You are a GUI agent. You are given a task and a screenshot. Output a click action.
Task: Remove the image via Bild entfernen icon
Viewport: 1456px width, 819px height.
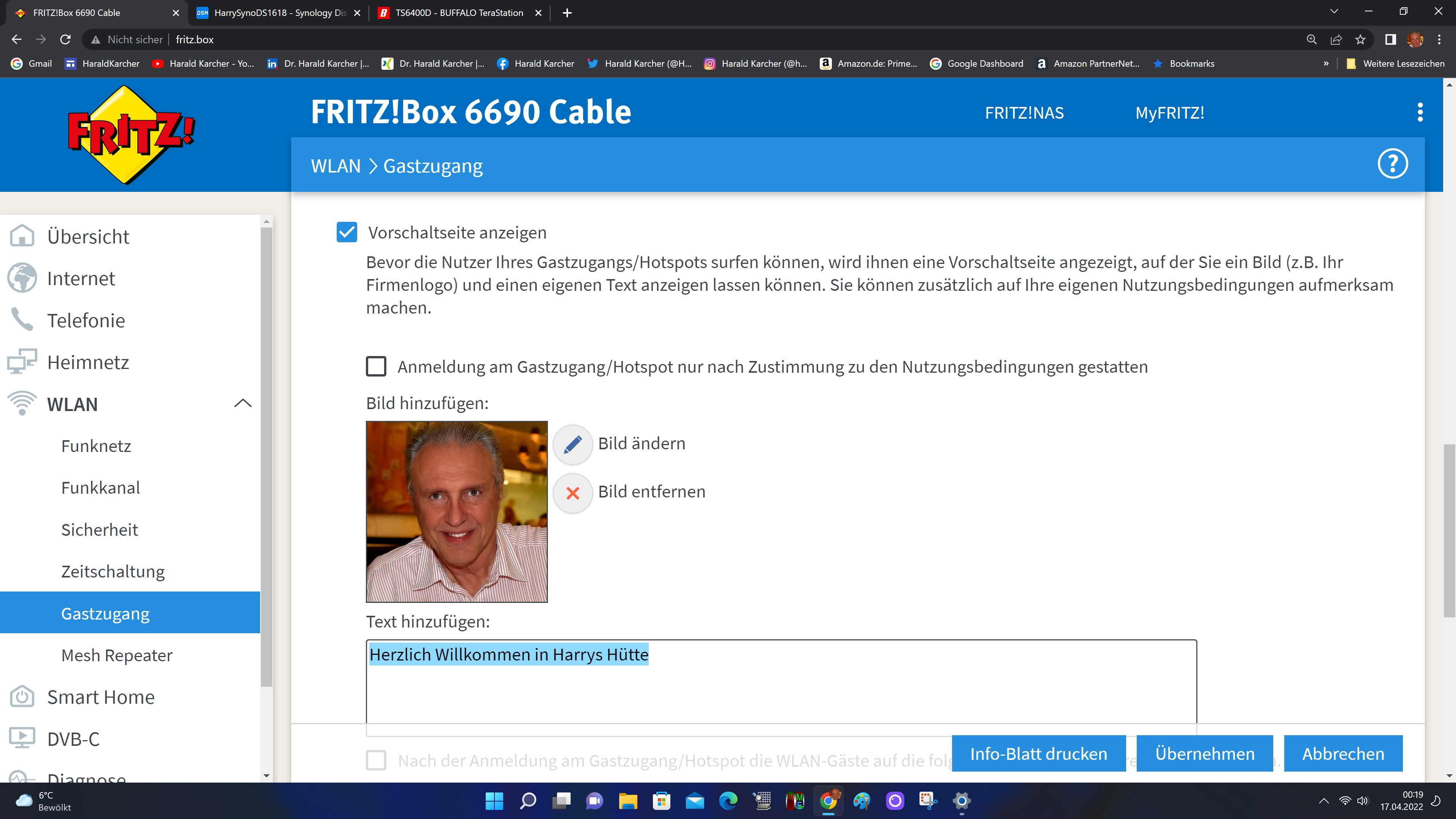pyautogui.click(x=573, y=492)
